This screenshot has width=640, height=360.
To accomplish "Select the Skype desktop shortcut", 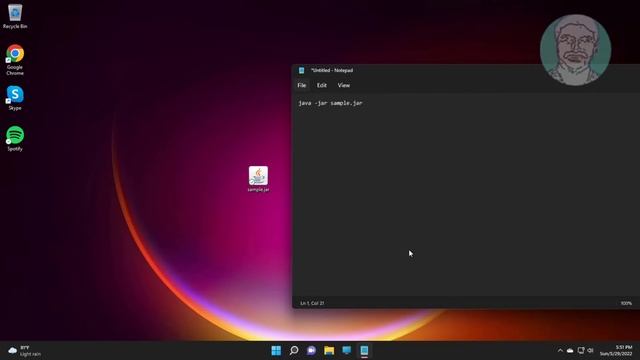I will [x=15, y=98].
